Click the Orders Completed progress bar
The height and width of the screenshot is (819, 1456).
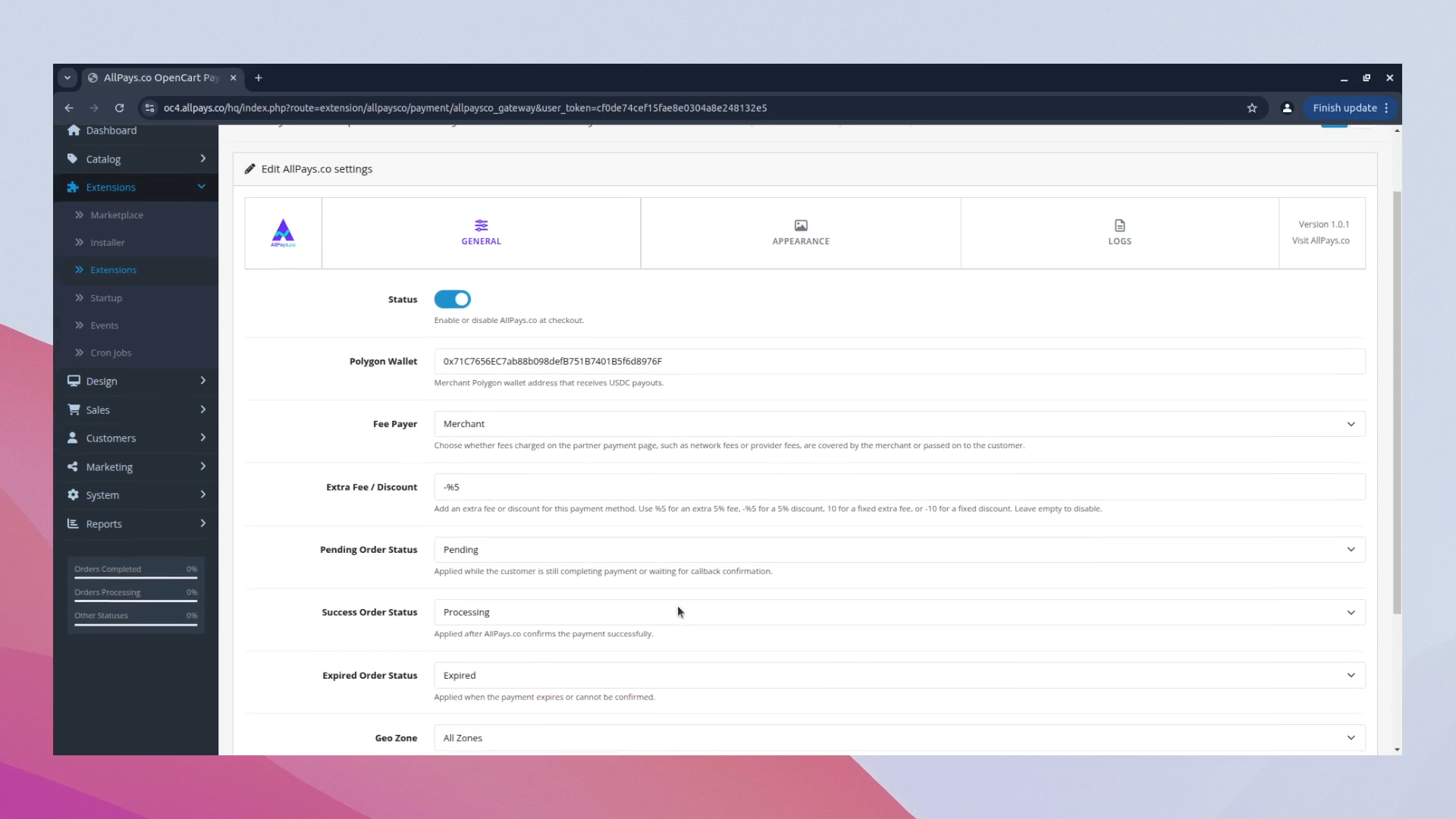[x=136, y=578]
